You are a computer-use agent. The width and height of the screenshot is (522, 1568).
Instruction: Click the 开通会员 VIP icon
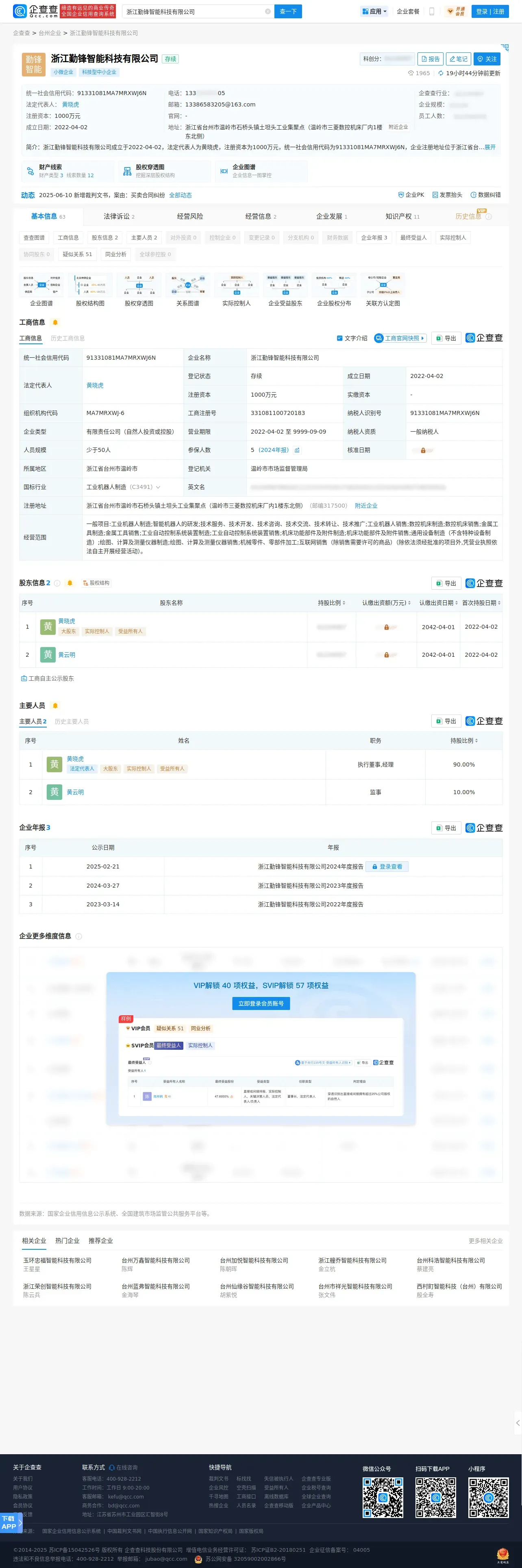(456, 11)
